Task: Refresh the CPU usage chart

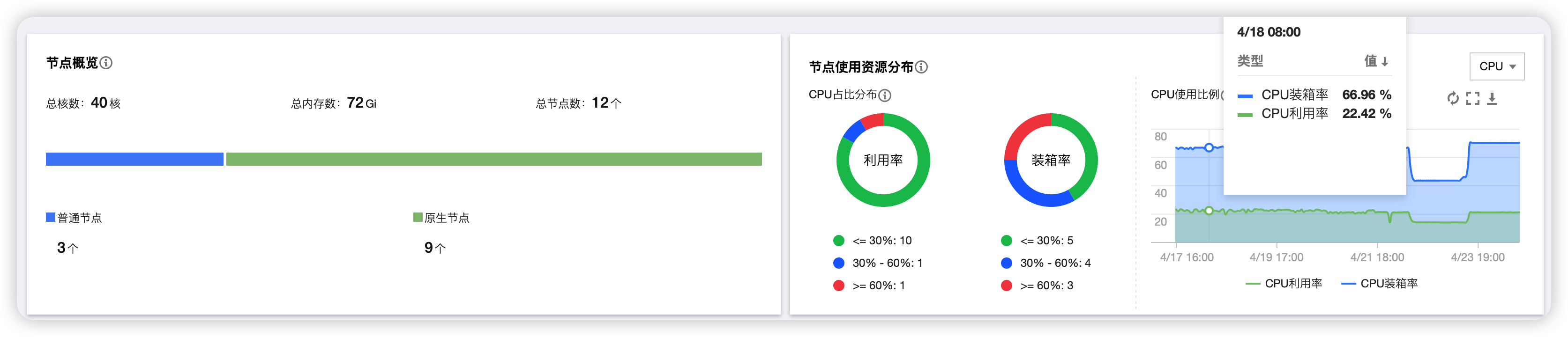Action: pyautogui.click(x=1453, y=99)
